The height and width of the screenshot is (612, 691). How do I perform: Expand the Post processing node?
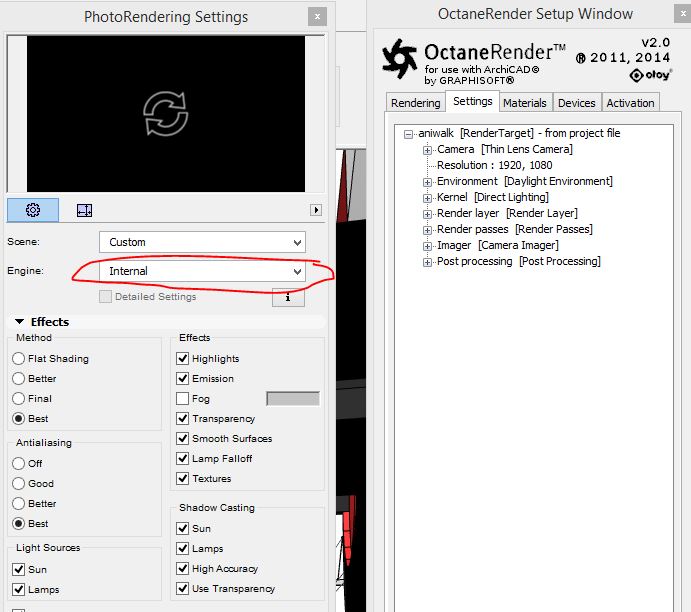[427, 262]
